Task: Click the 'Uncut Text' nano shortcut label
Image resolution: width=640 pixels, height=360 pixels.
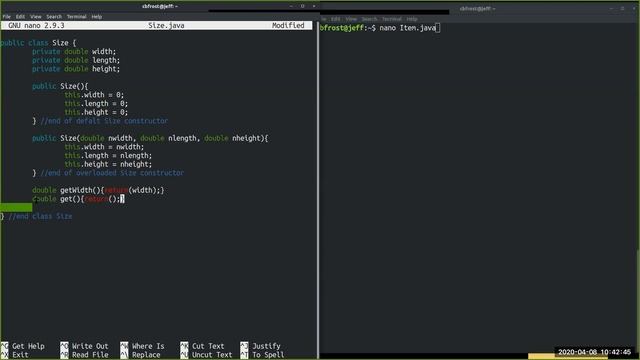Action: 212,355
